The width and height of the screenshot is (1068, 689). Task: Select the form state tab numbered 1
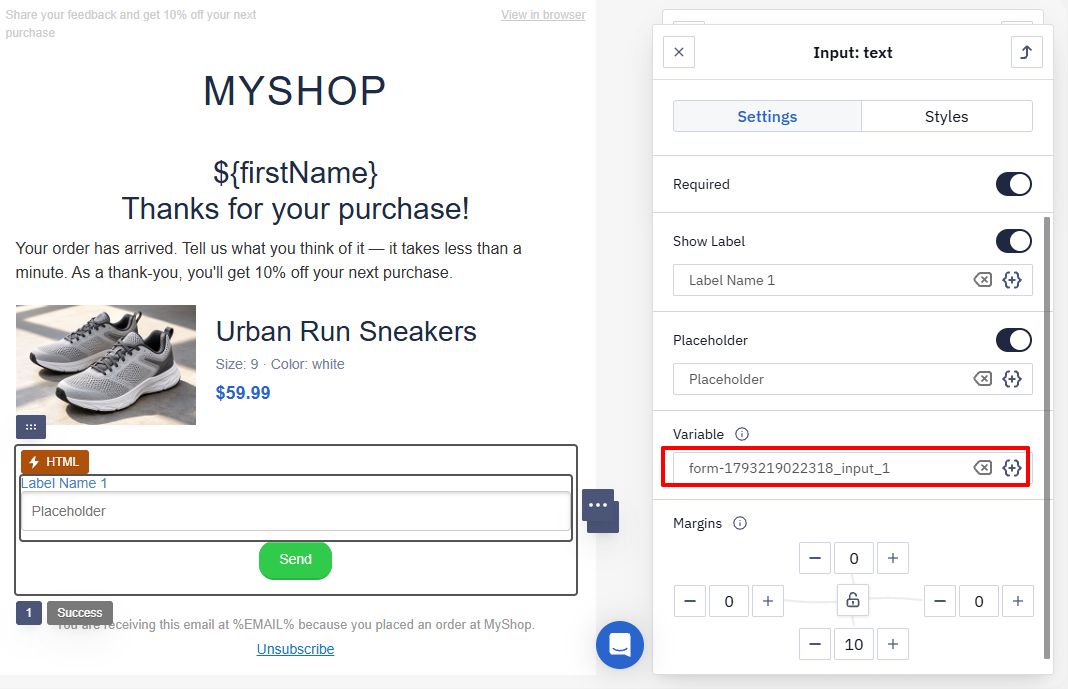pos(29,613)
